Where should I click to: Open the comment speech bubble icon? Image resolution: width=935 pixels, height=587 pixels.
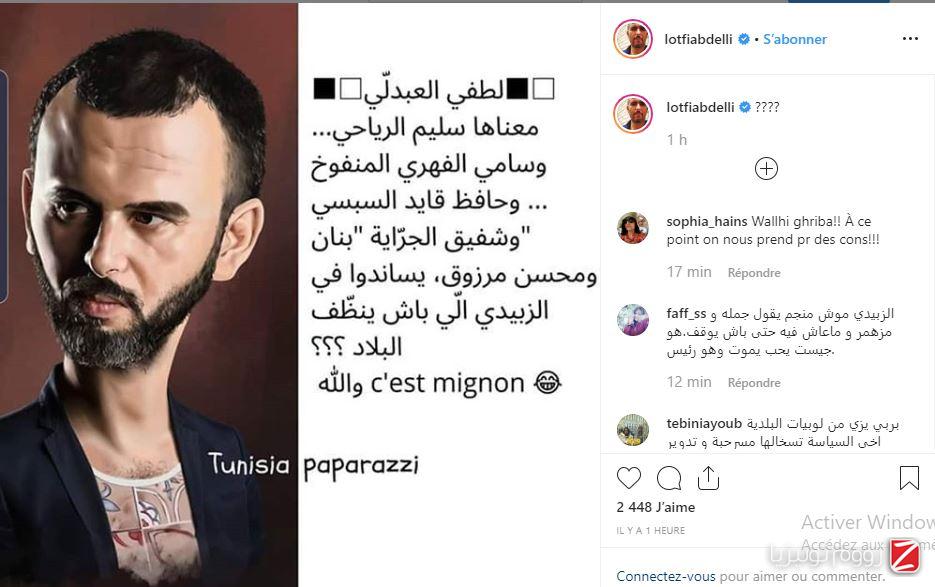pyautogui.click(x=669, y=478)
